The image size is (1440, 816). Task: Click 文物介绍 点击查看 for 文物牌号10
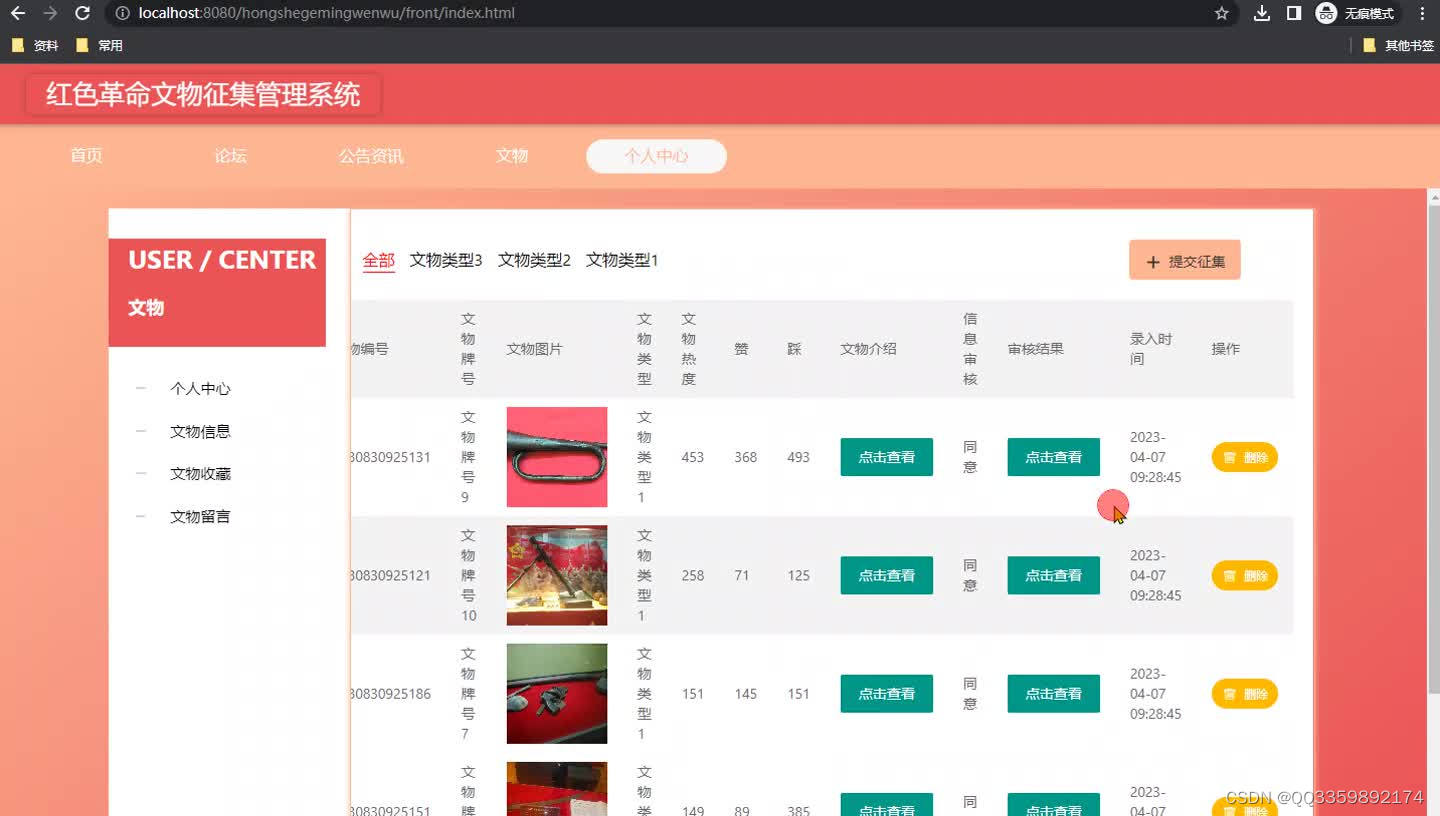coord(887,575)
